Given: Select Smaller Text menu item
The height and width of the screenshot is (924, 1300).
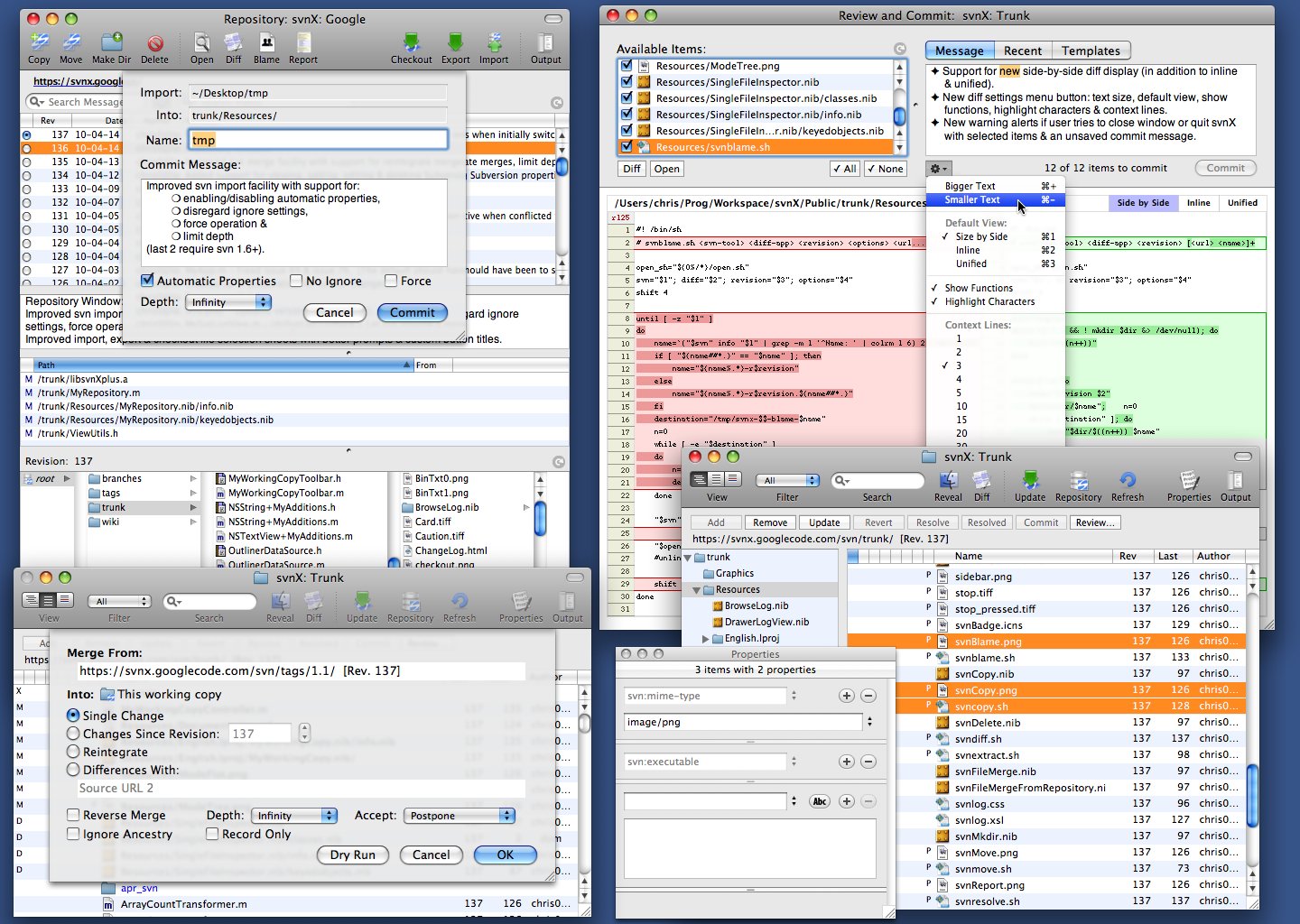Looking at the screenshot, I should tap(996, 200).
